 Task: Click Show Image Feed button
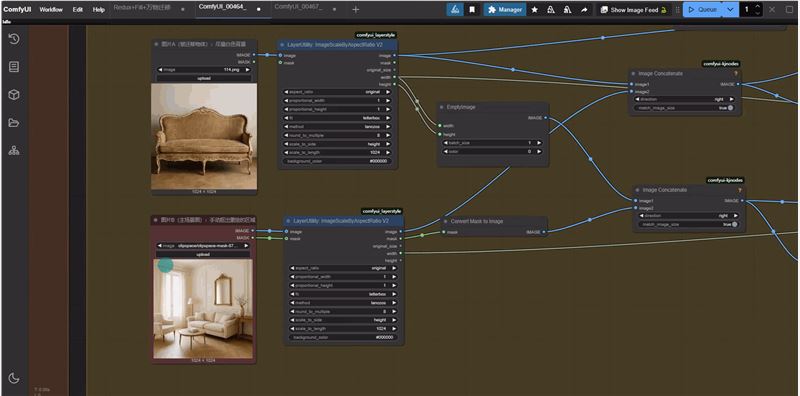[x=635, y=9]
